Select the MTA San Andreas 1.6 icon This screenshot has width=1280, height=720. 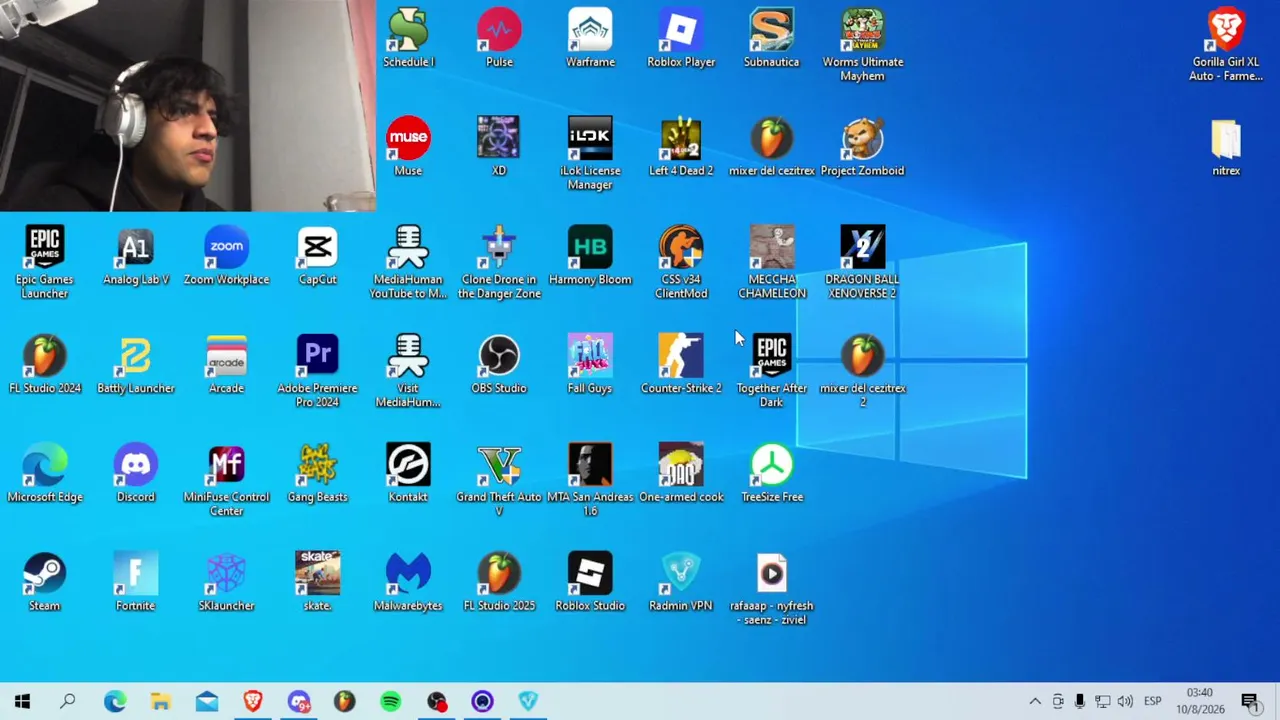pyautogui.click(x=590, y=481)
